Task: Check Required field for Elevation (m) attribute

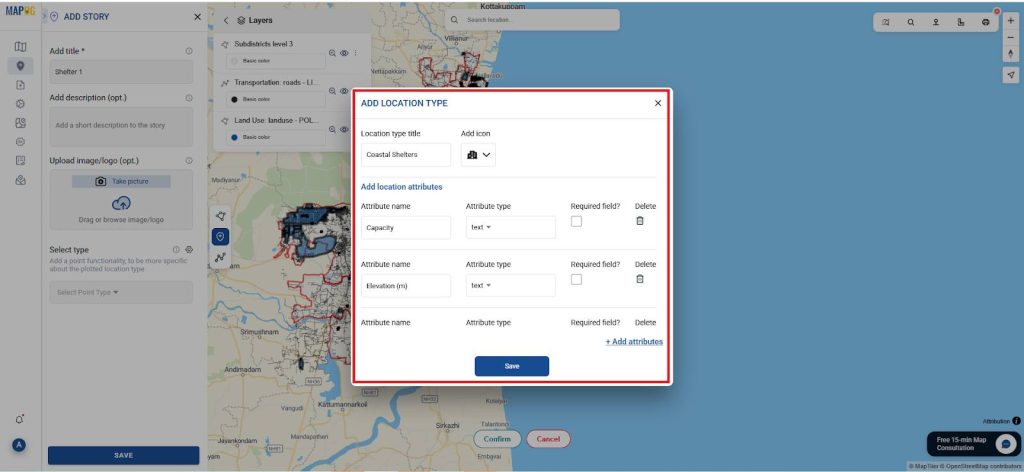Action: 576,279
